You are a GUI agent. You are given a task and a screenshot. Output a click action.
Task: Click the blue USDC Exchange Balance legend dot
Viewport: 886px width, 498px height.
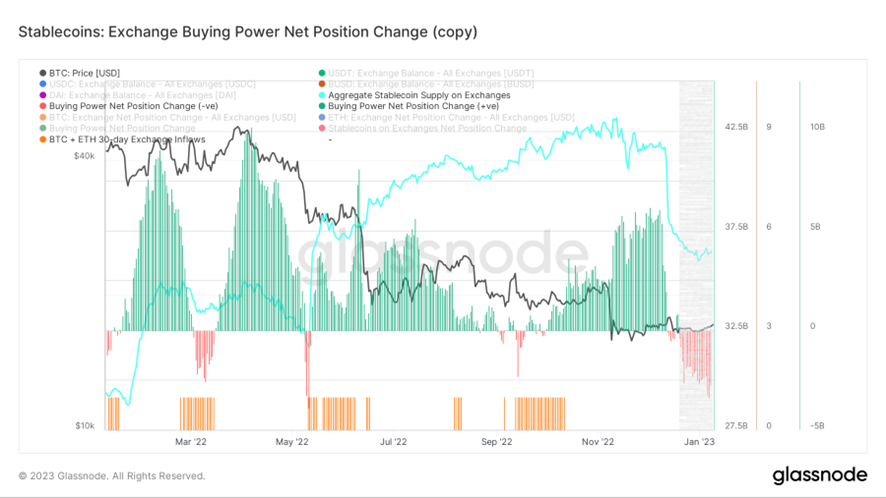[42, 84]
